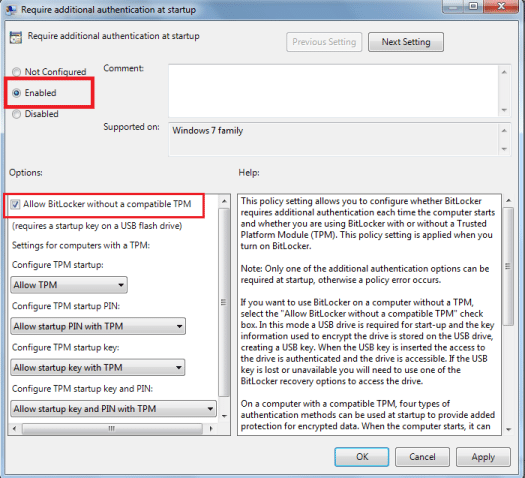This screenshot has width=525, height=478.
Task: Click the Options horizontal scroll right arrow
Action: coord(211,428)
